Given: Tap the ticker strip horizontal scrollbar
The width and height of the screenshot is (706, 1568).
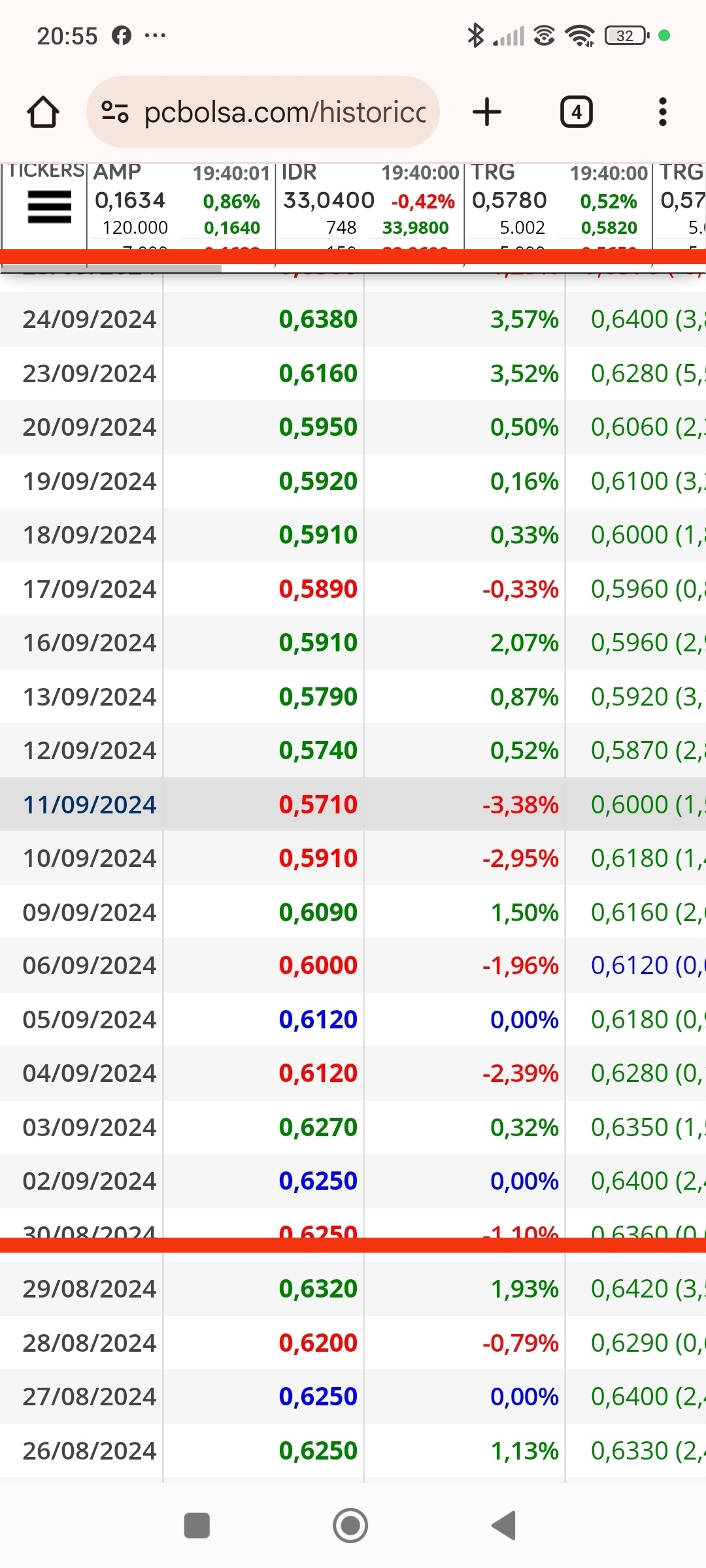Looking at the screenshot, I should point(111,268).
